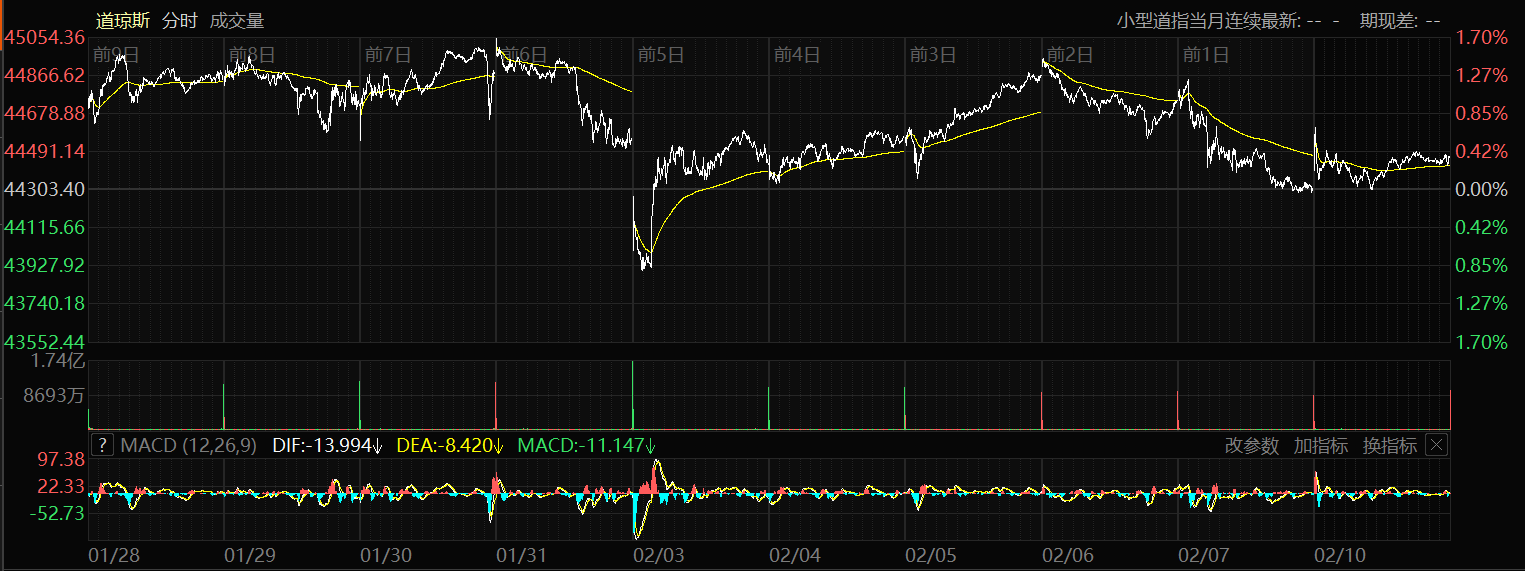Select the 前4日 day marker

click(797, 54)
